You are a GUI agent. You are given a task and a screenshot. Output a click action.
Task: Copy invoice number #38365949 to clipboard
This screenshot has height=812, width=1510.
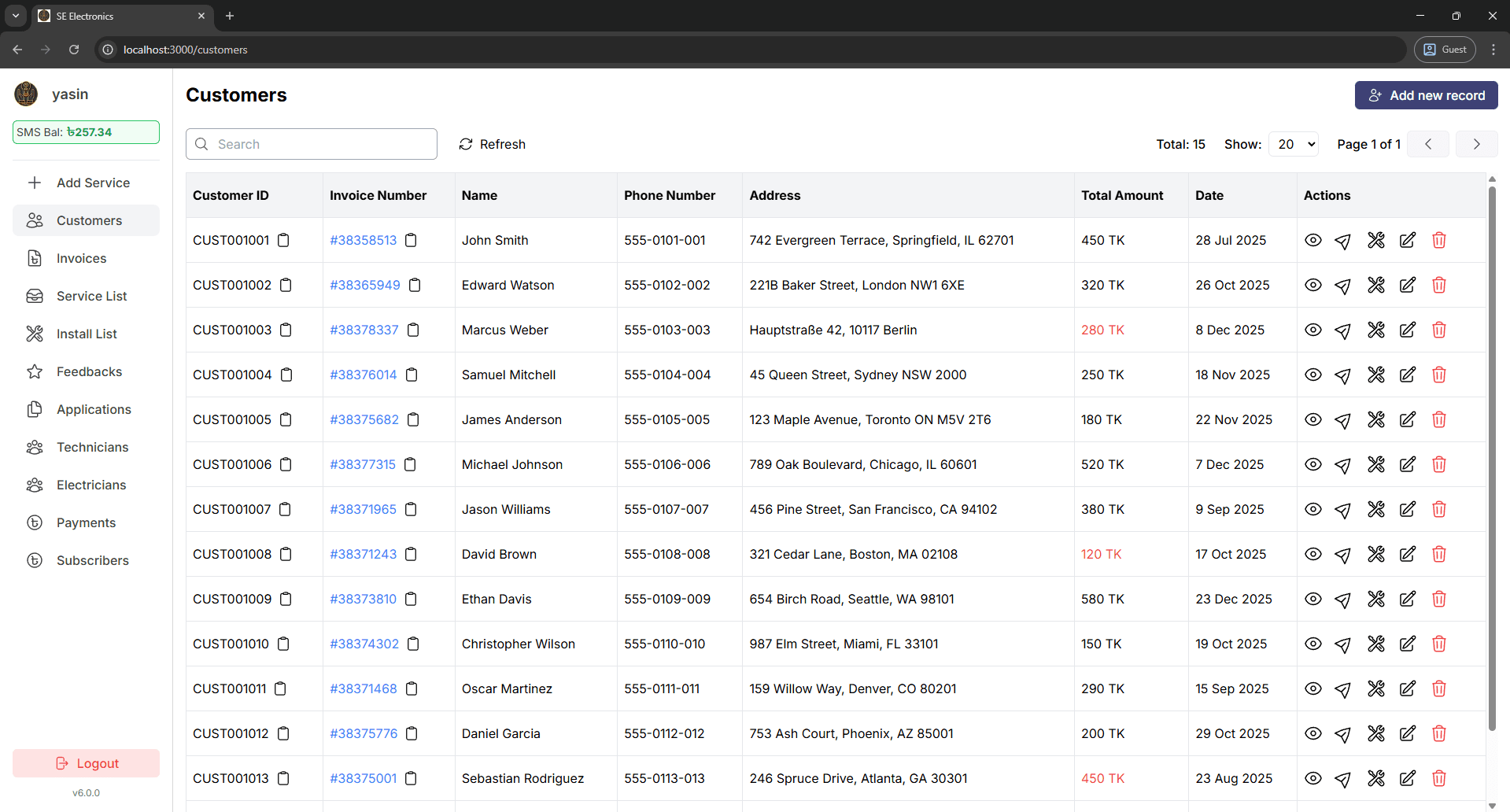(x=415, y=285)
